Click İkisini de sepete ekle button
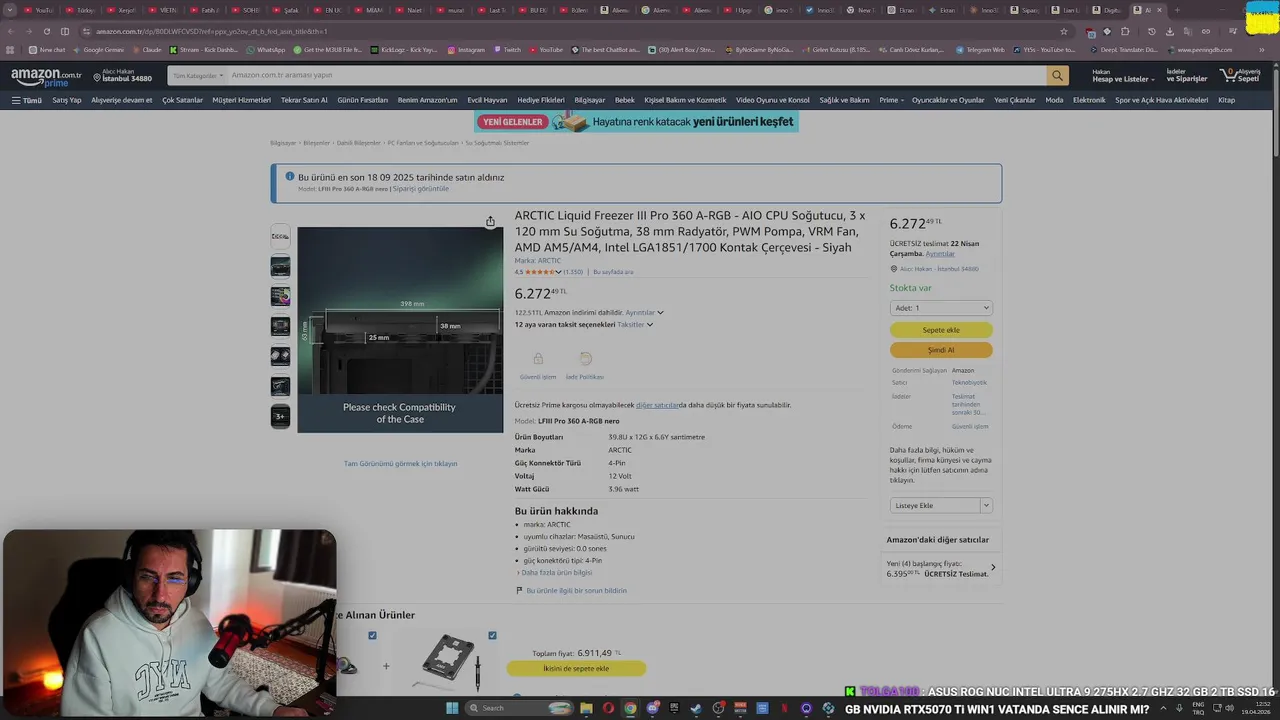 [x=576, y=668]
